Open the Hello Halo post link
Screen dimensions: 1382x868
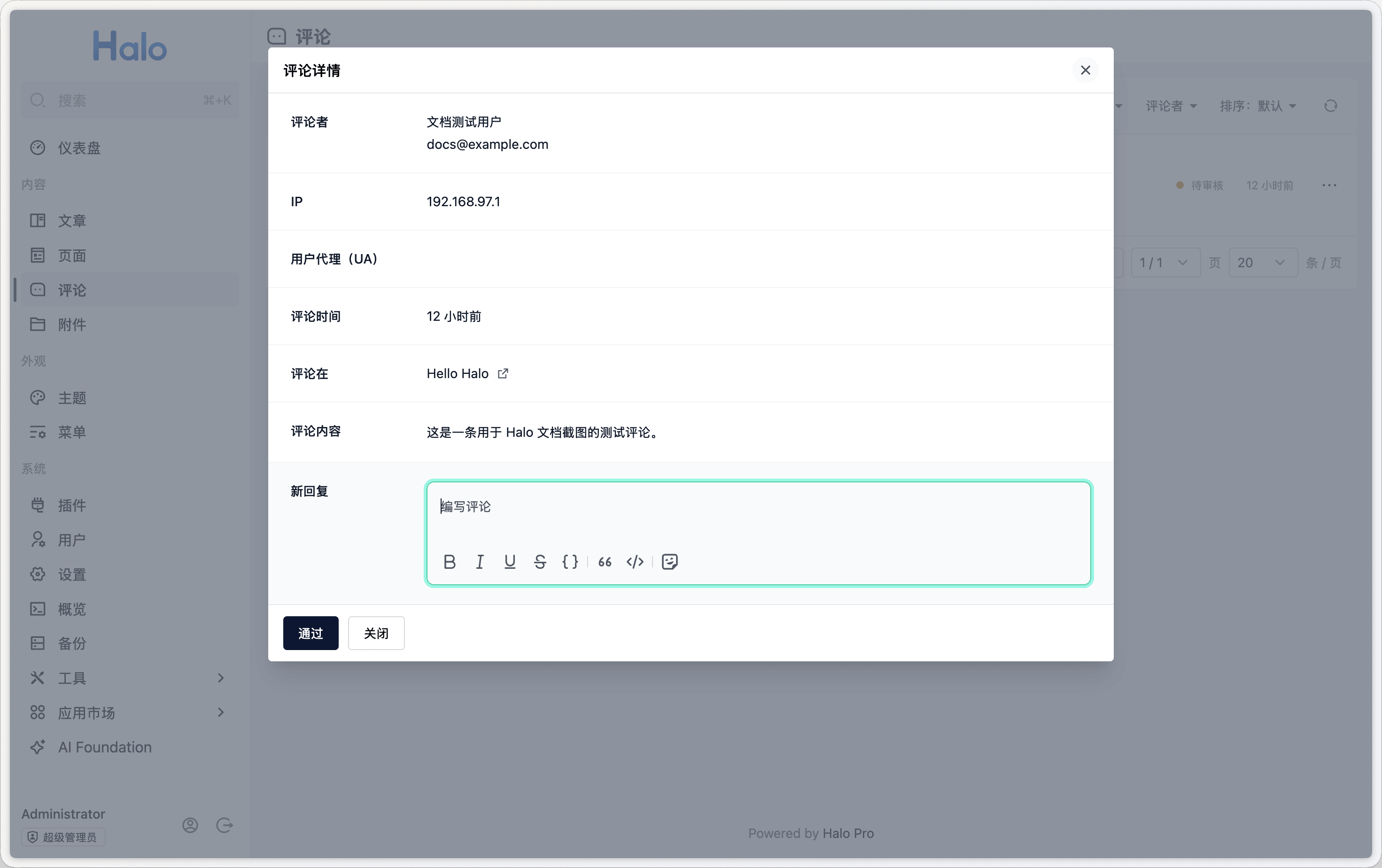[458, 373]
